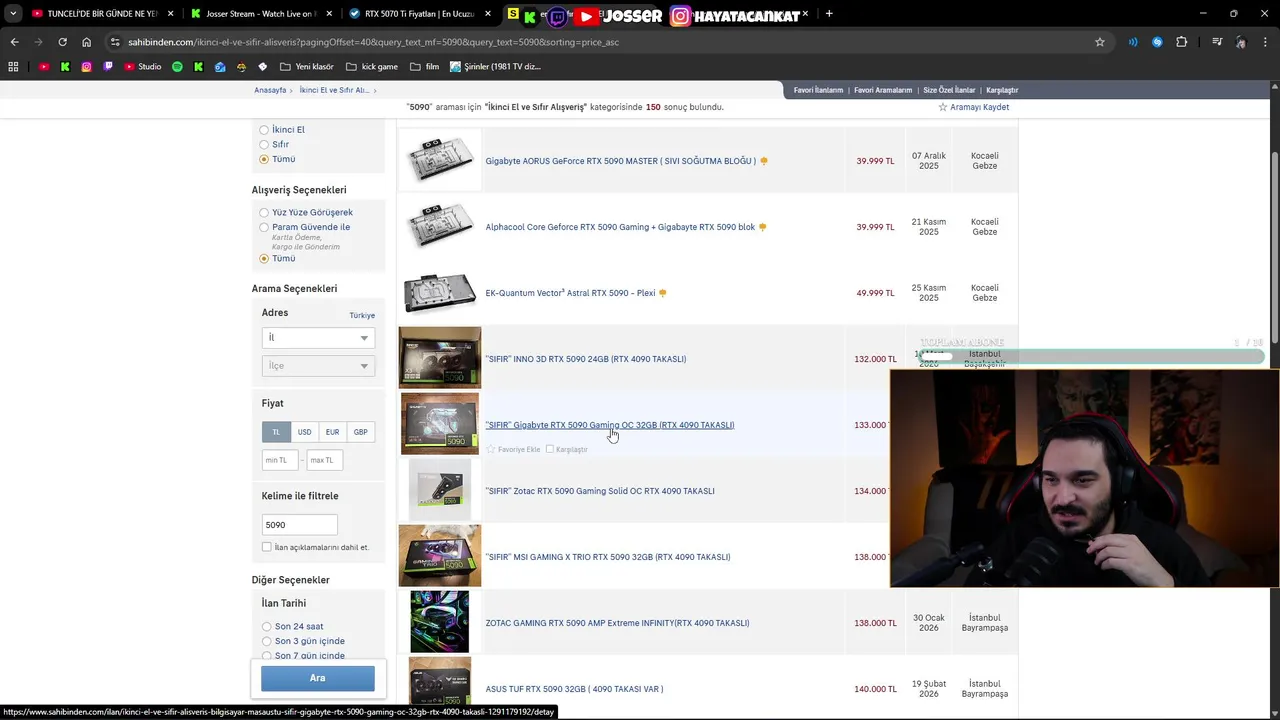Open the YouTube bookmark icon
Image resolution: width=1280 pixels, height=720 pixels.
44,67
